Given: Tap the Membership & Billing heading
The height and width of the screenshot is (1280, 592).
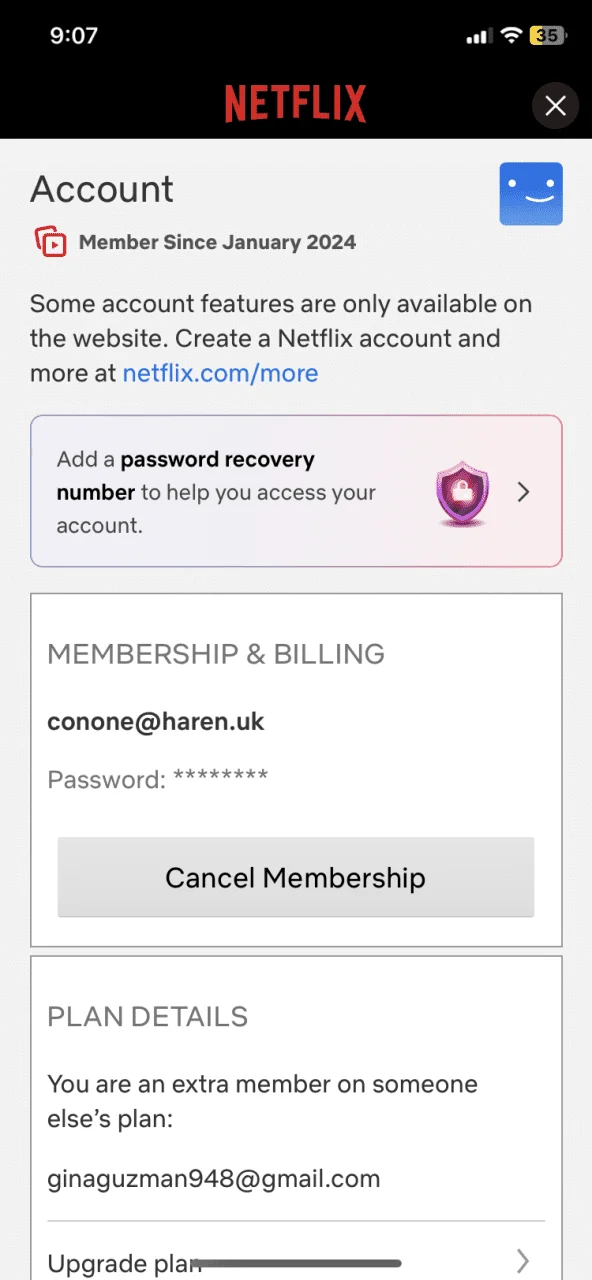Looking at the screenshot, I should click(216, 654).
